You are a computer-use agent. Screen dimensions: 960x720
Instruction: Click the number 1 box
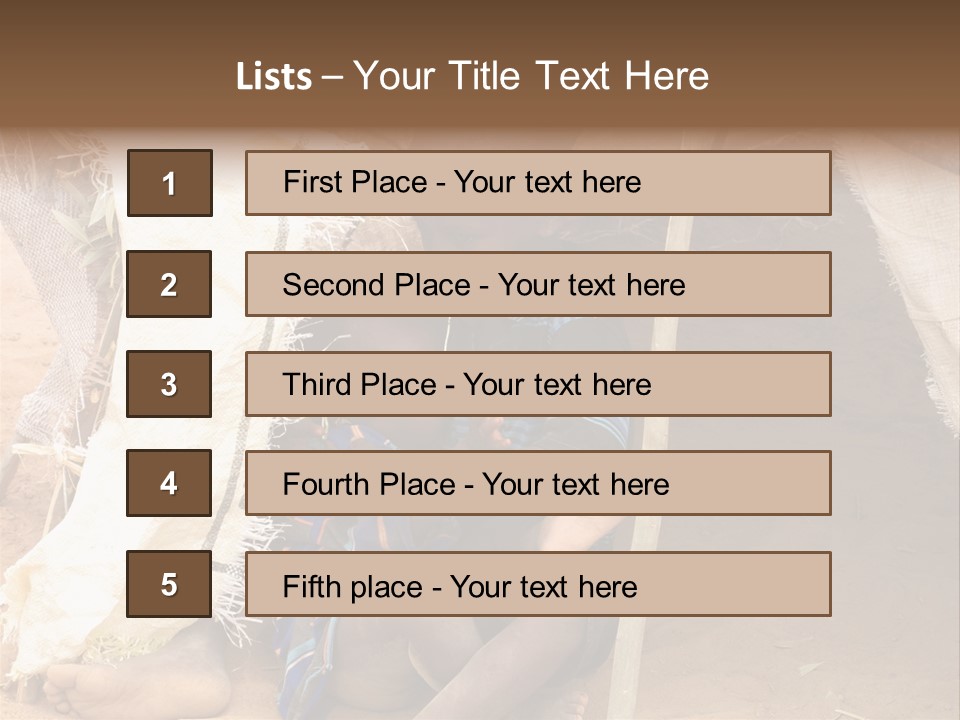click(170, 183)
